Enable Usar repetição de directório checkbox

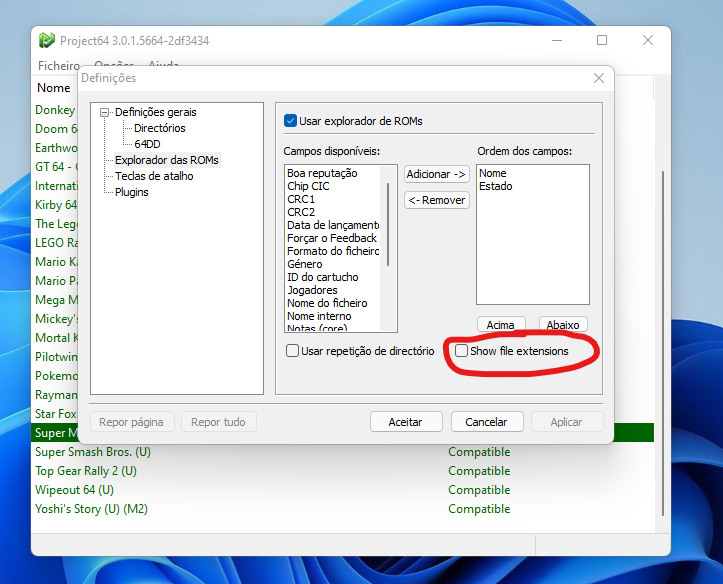(x=292, y=351)
